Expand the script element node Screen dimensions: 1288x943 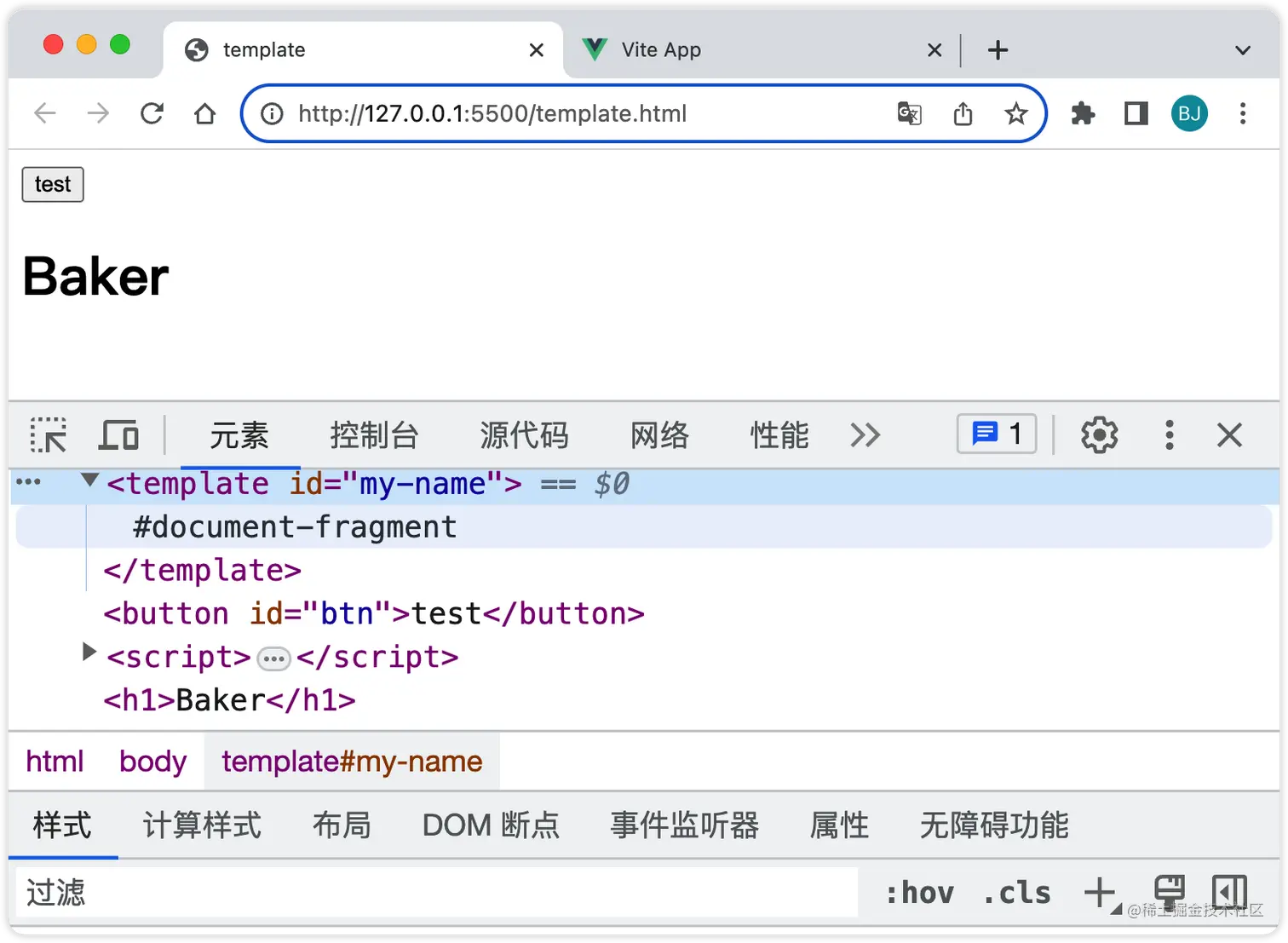tap(89, 652)
